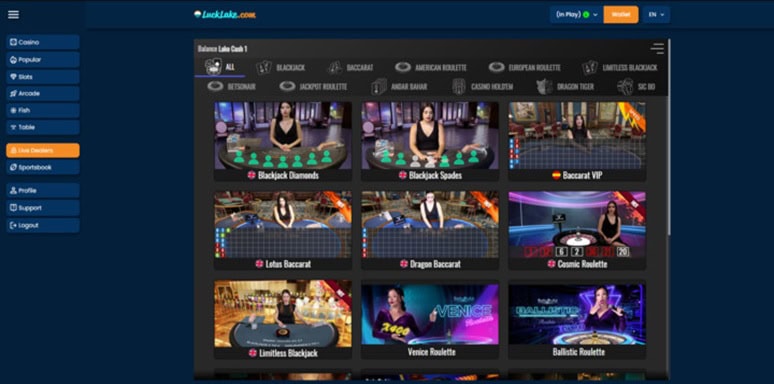Click the 'Blackjack Diamonds' title text
774x384 pixels.
pyautogui.click(x=288, y=175)
